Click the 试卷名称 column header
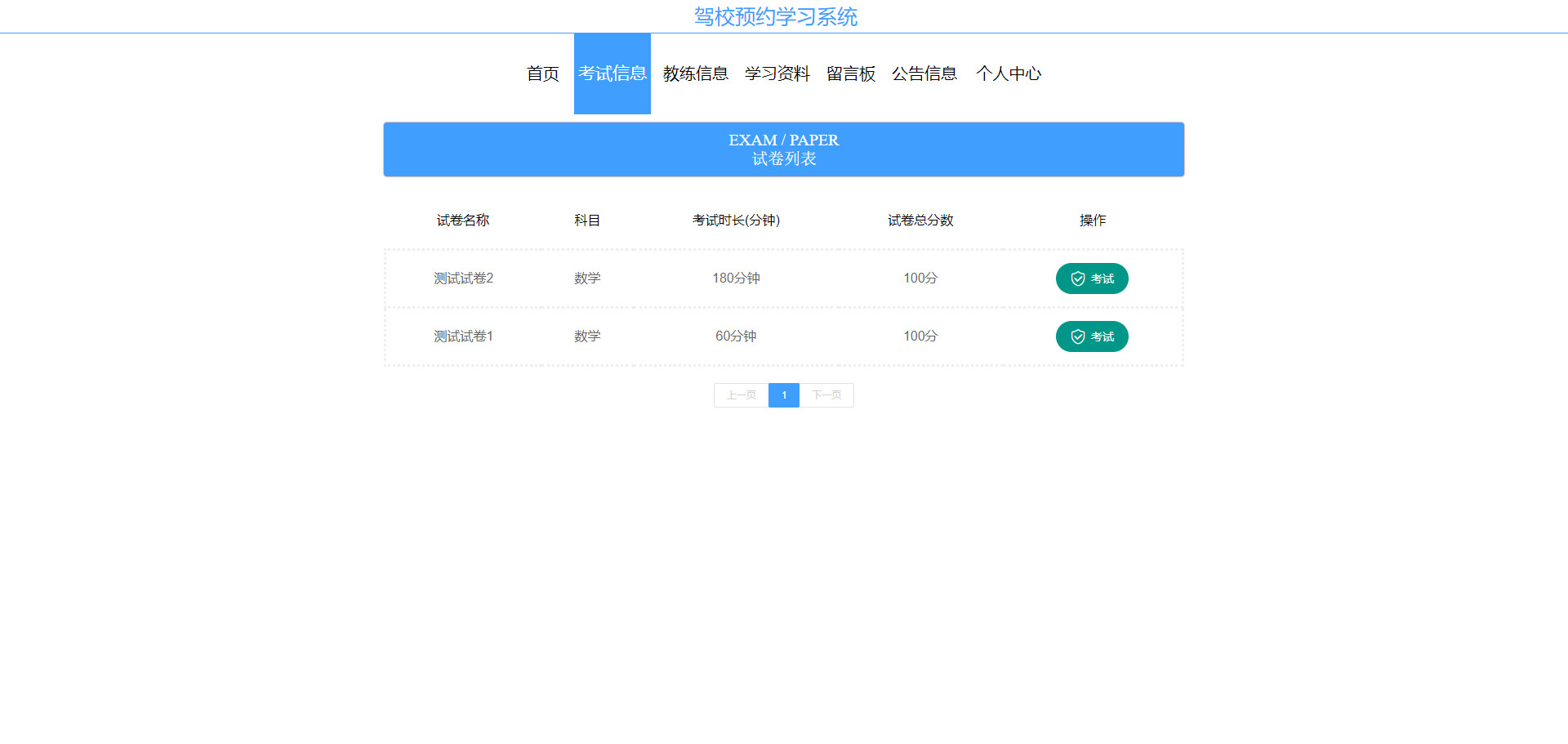 click(463, 221)
